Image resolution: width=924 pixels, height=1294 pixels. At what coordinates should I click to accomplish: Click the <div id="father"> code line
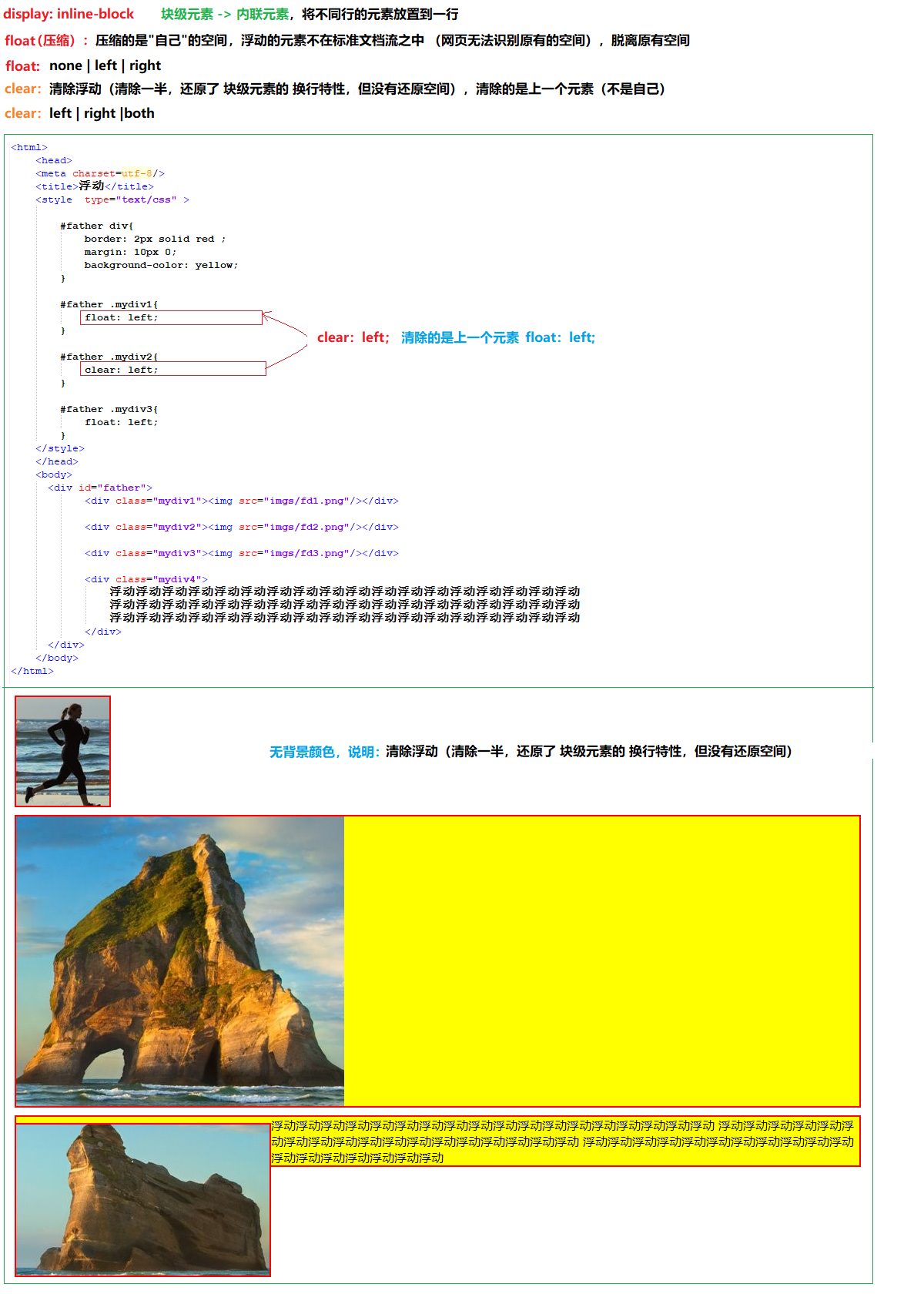(100, 488)
